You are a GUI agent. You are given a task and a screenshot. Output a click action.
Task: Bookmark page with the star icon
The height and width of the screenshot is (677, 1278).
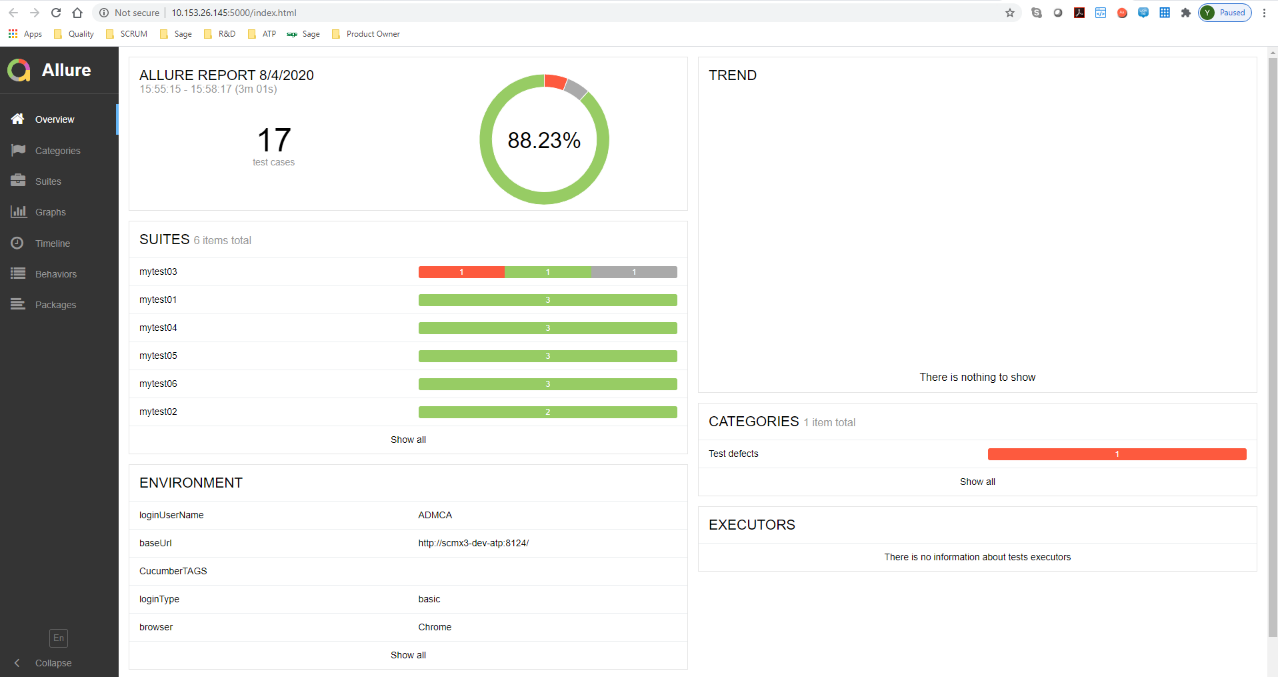click(1010, 13)
